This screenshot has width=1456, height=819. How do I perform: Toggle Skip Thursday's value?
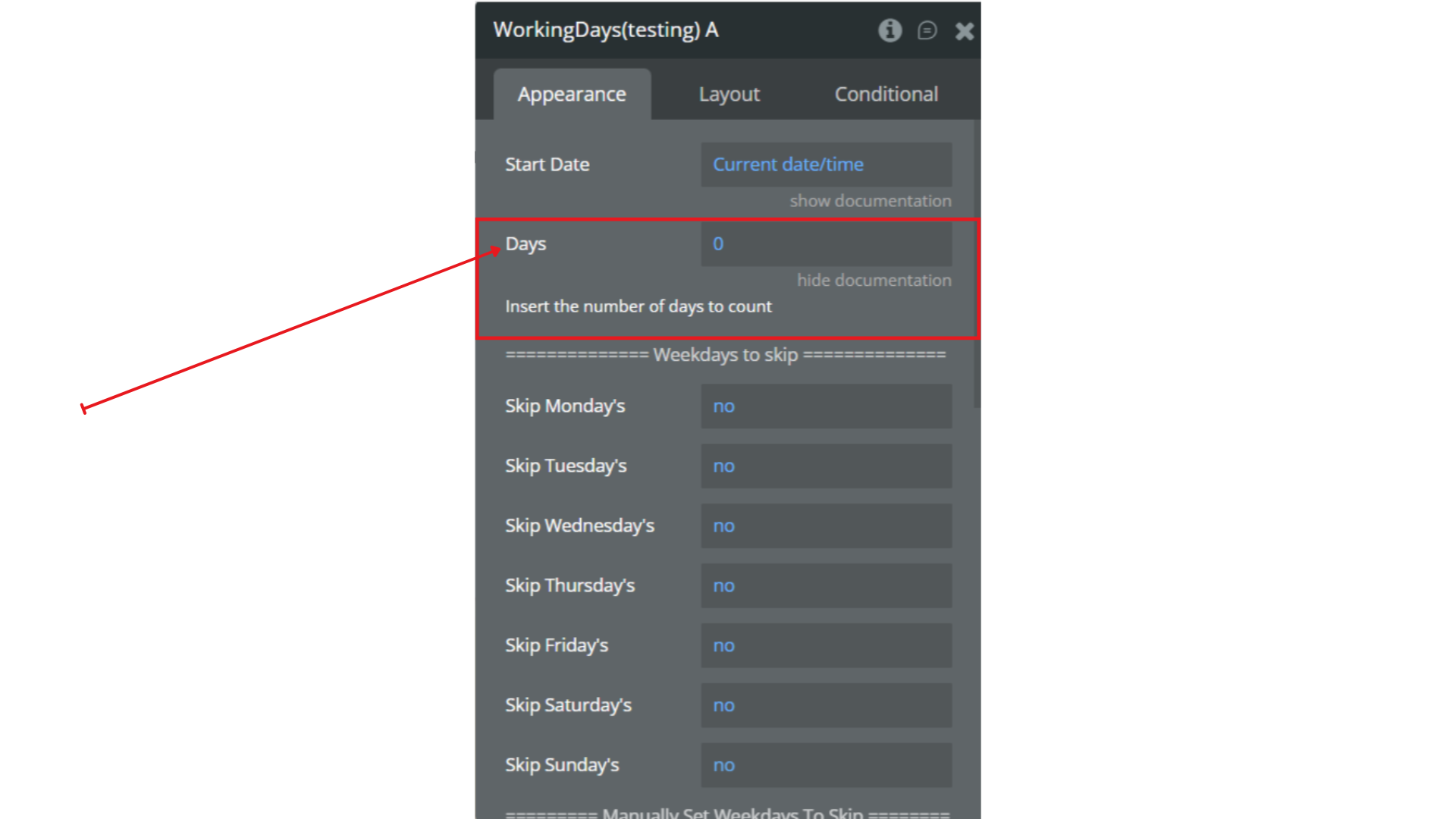[826, 586]
